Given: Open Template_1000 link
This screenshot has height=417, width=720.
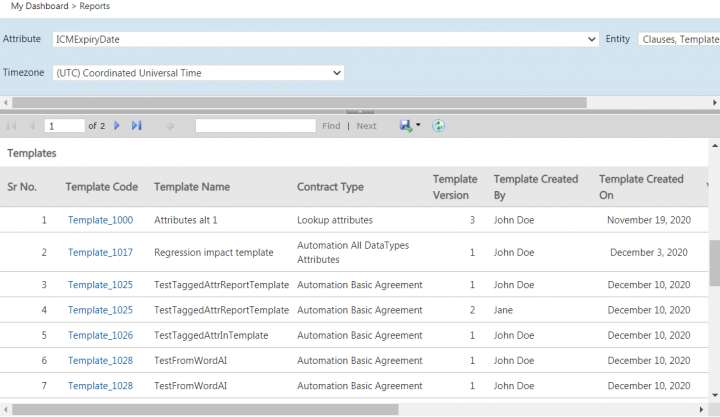Looking at the screenshot, I should point(100,220).
